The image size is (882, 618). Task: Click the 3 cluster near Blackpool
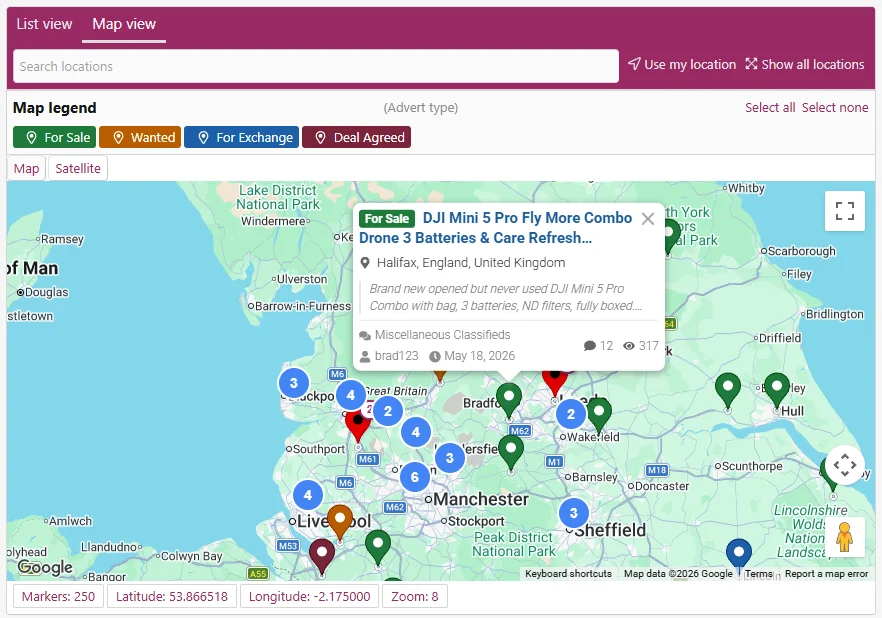coord(294,383)
